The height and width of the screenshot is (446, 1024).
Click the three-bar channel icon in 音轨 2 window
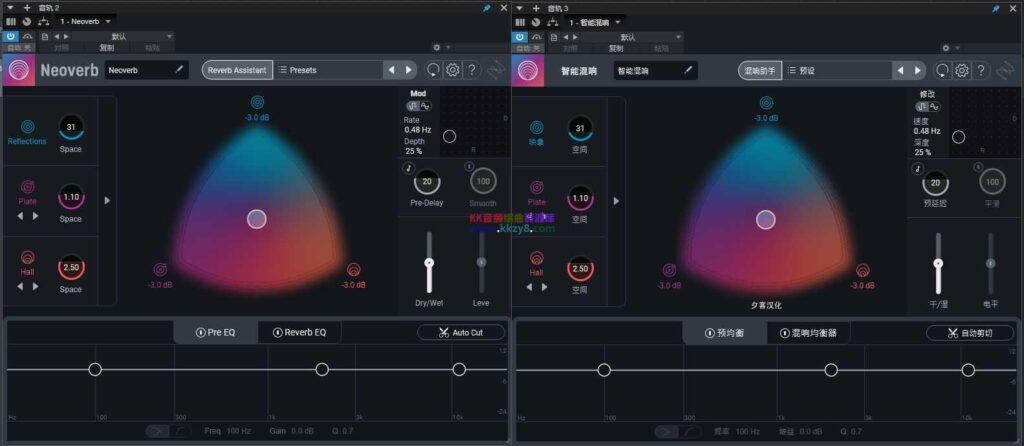[10, 22]
